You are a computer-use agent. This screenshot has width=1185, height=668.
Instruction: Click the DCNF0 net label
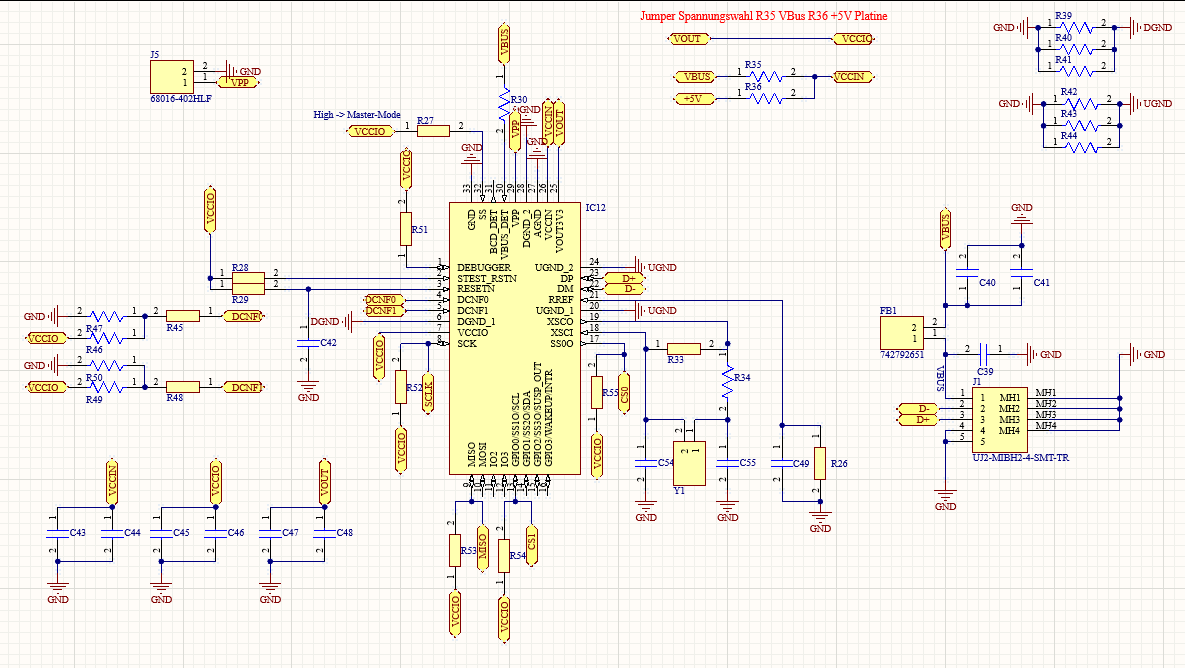coord(382,300)
